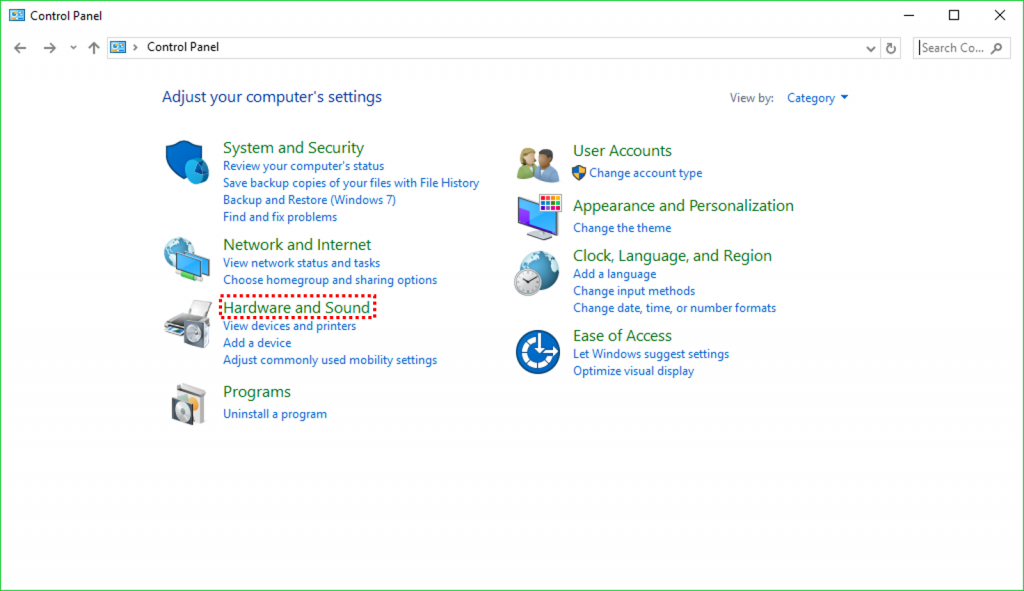Select Add a language
This screenshot has width=1024, height=591.
(614, 274)
